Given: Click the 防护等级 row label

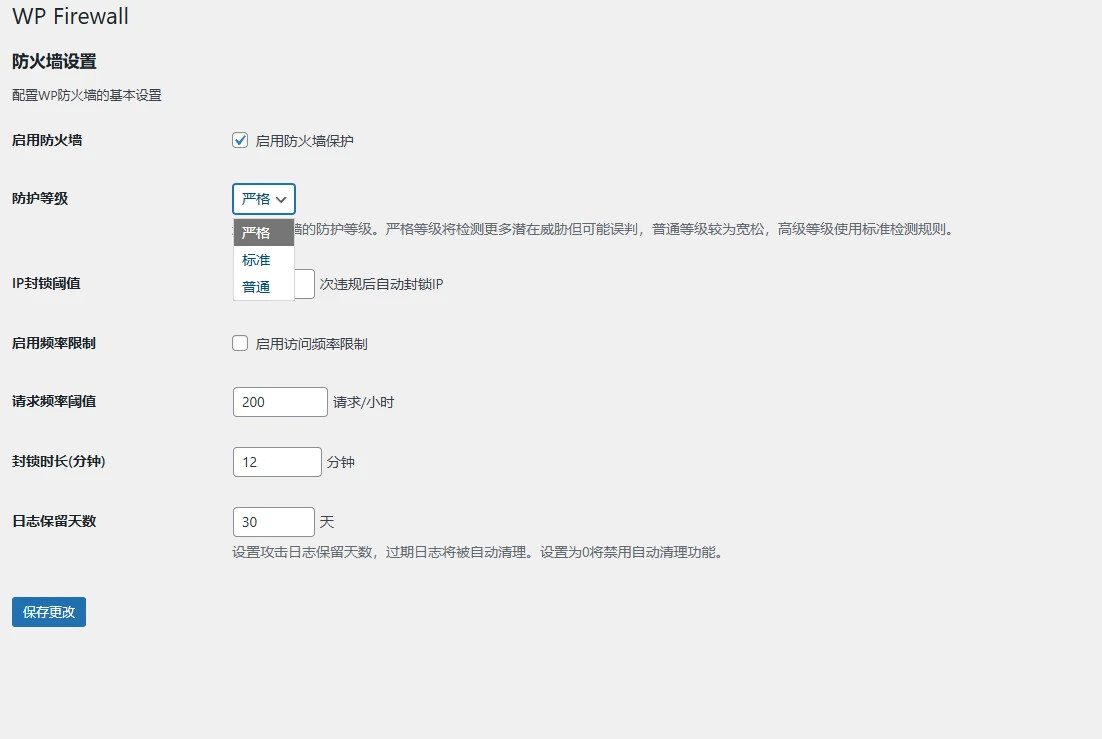Looking at the screenshot, I should pyautogui.click(x=40, y=198).
